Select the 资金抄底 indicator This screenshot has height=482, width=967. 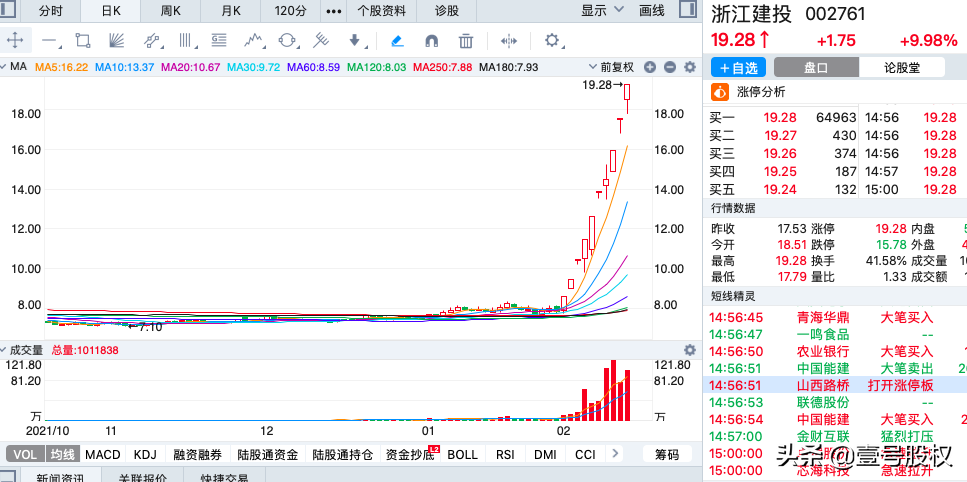[410, 455]
